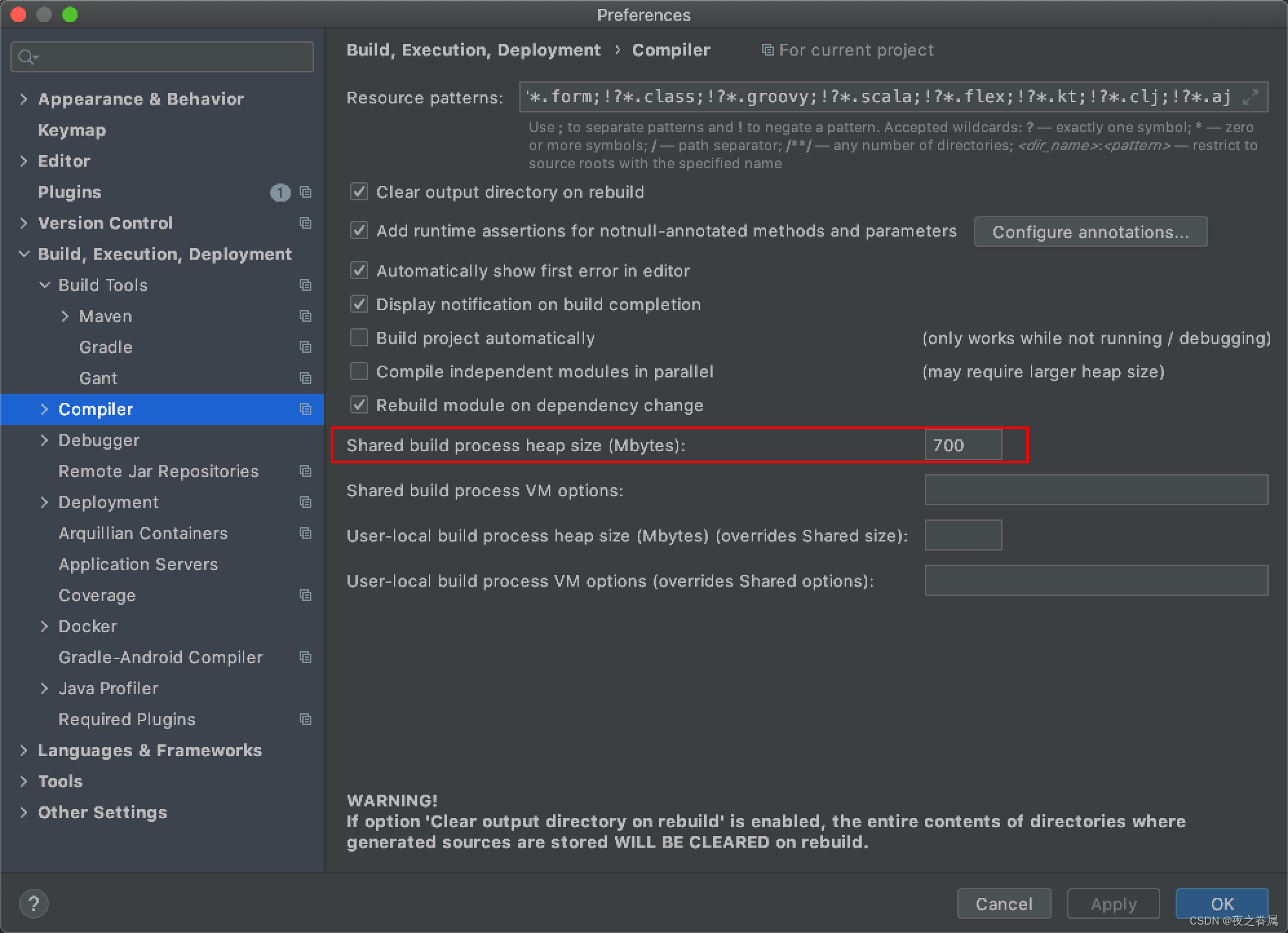Click the project-level icon beside Gant
The image size is (1288, 933).
point(306,378)
